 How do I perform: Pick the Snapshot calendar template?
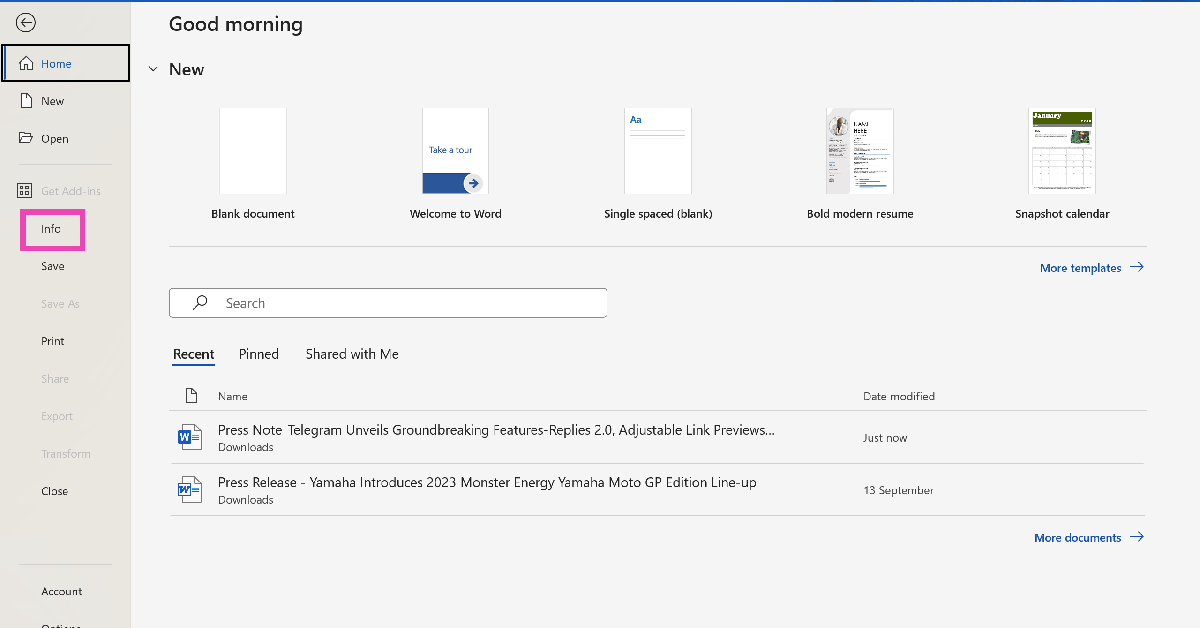[x=1062, y=151]
